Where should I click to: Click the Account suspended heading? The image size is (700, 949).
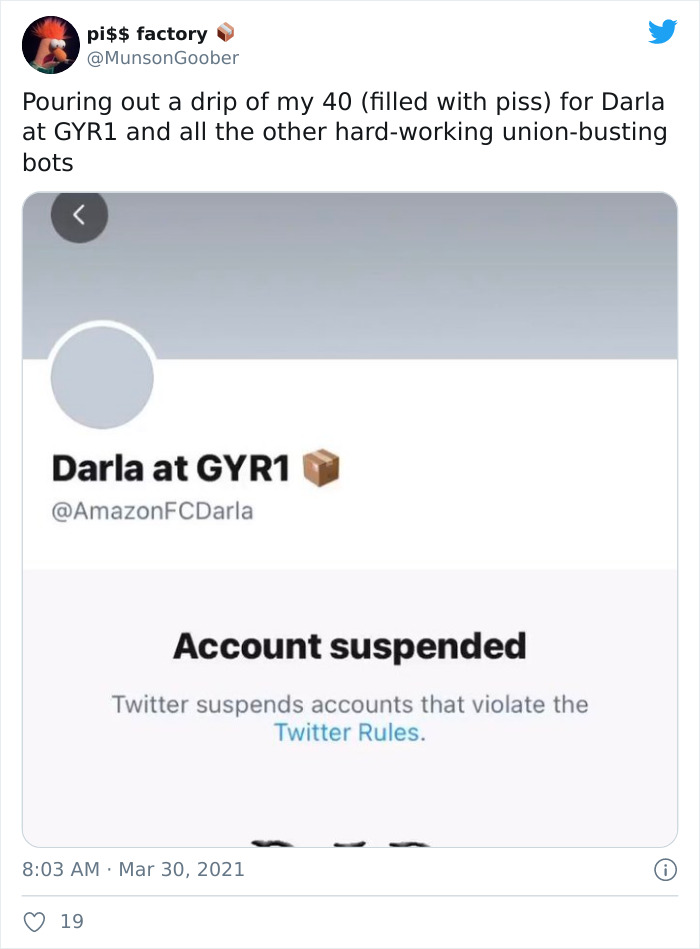coord(349,646)
